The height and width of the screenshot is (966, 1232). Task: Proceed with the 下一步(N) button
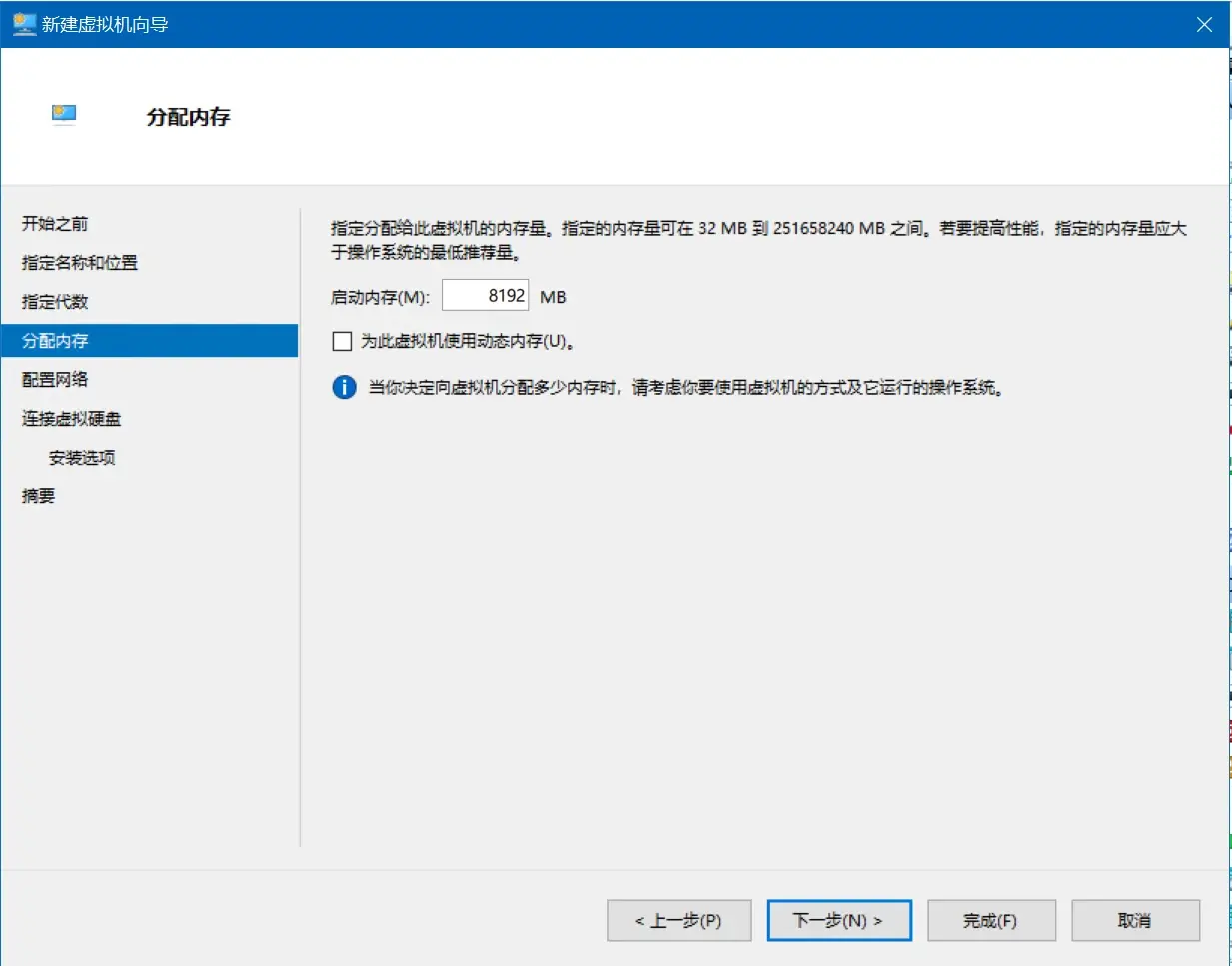[838, 920]
